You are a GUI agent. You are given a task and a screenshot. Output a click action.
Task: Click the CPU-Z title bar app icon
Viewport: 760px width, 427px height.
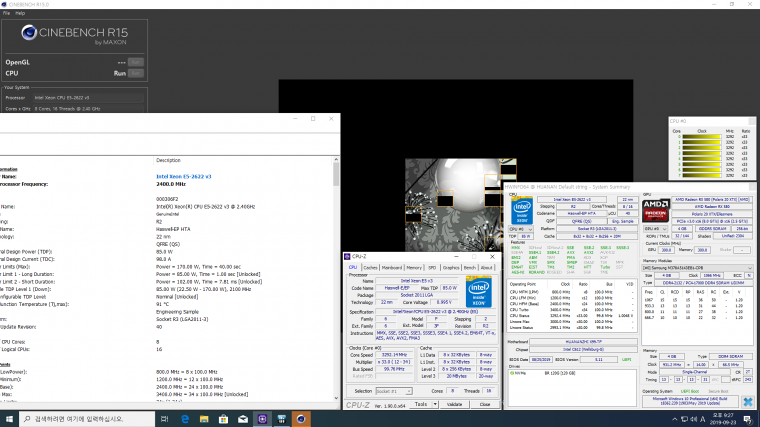[x=347, y=256]
